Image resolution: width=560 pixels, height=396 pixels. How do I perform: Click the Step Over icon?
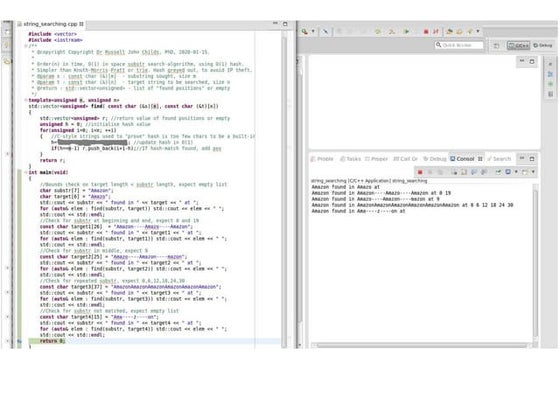click(392, 31)
